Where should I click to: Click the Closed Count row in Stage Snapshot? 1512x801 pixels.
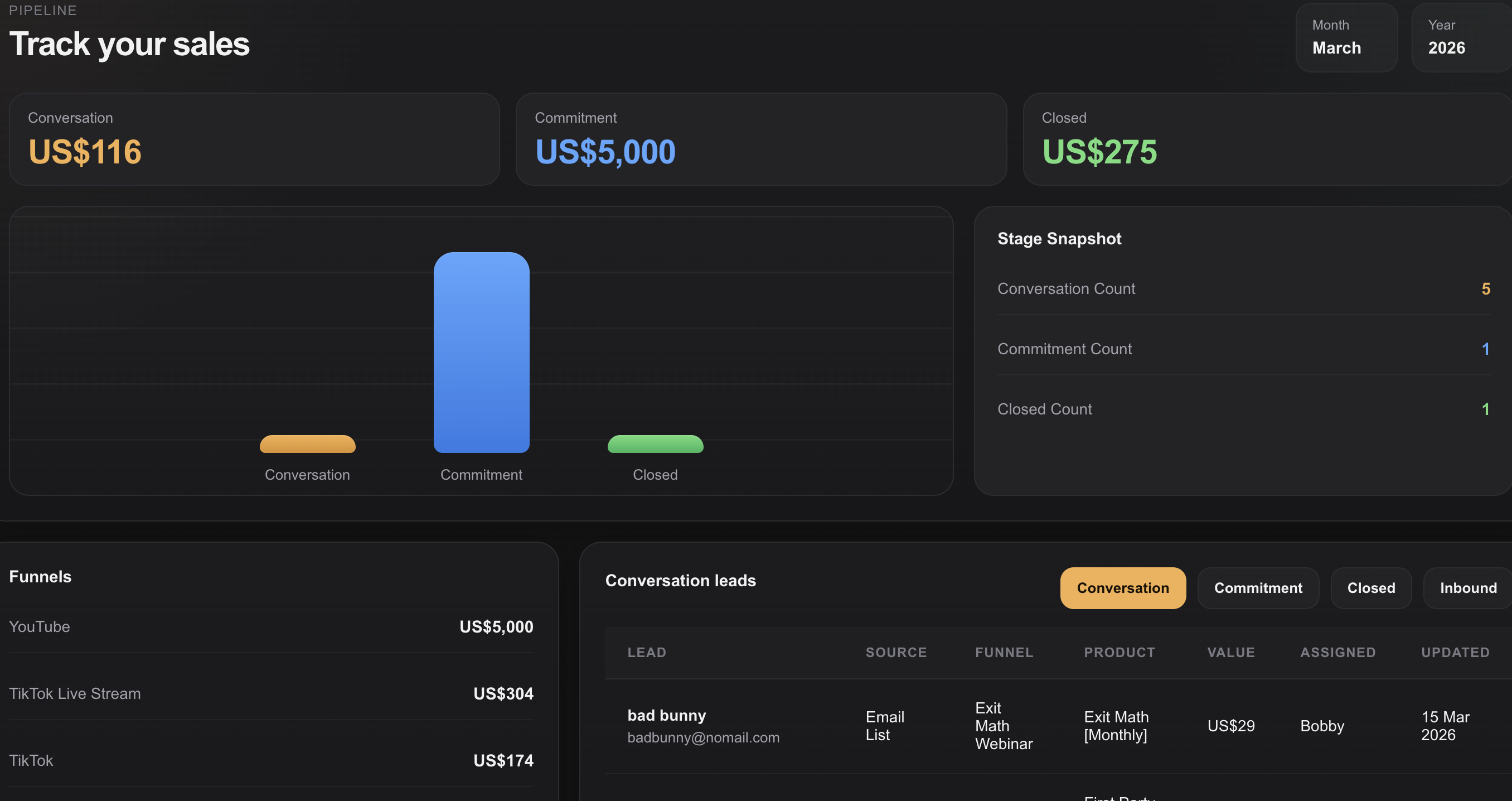pos(1242,409)
